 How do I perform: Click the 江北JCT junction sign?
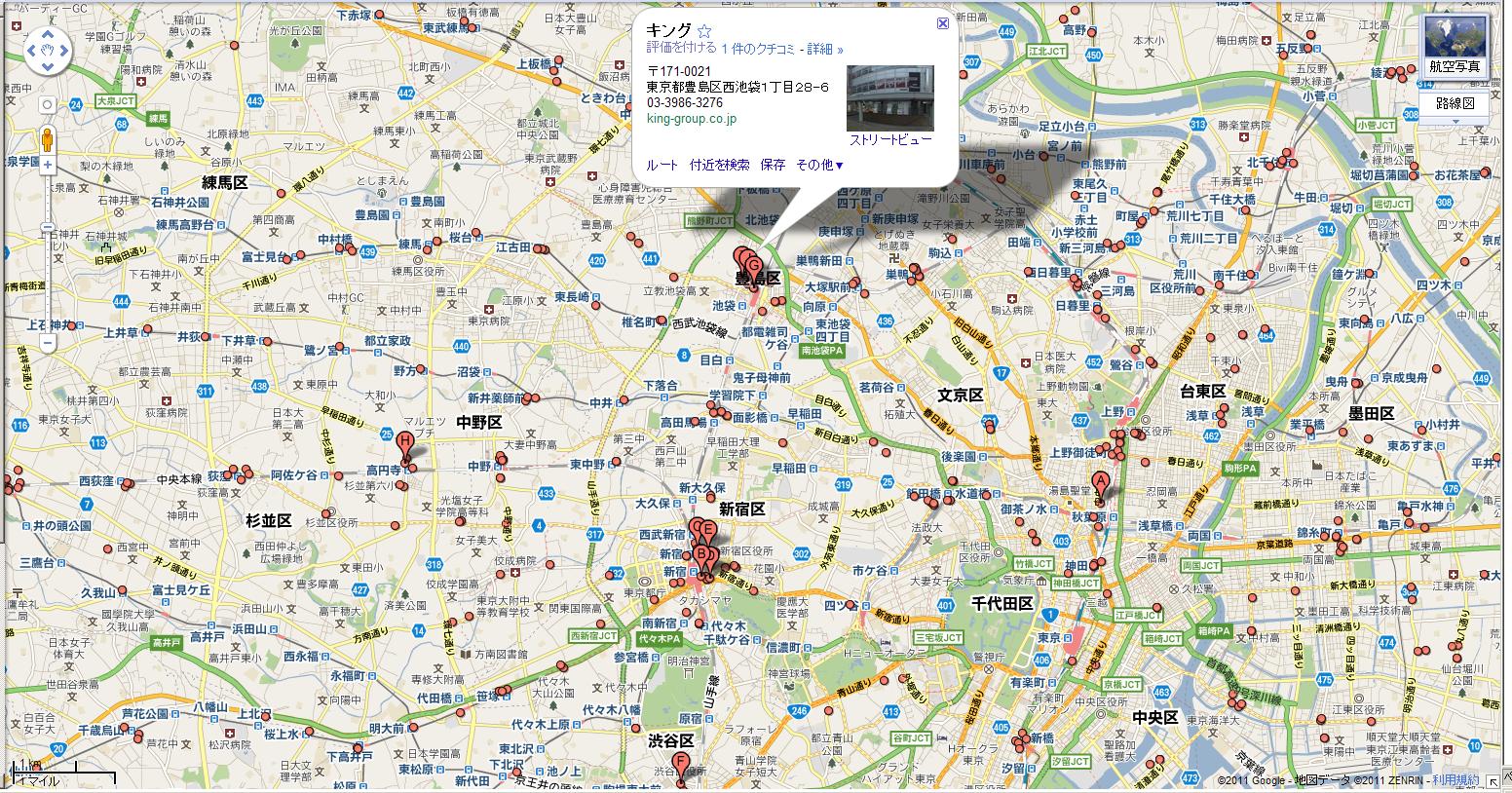click(x=1048, y=51)
